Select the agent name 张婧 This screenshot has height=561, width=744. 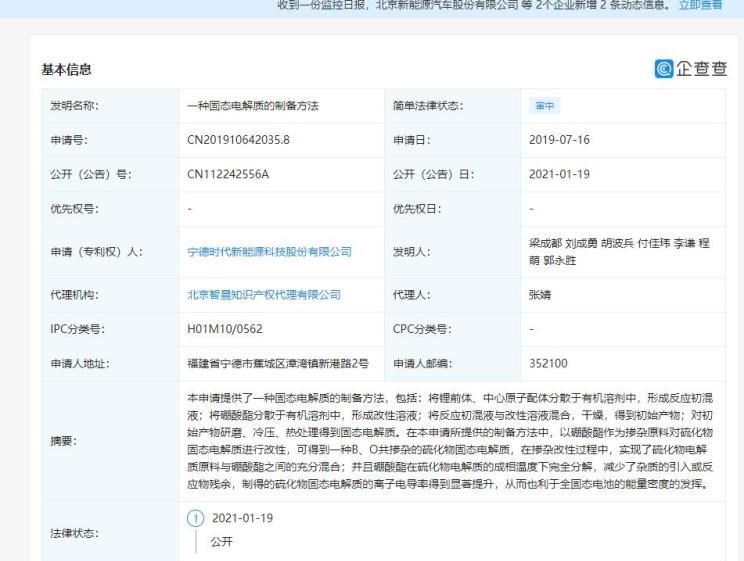[540, 295]
